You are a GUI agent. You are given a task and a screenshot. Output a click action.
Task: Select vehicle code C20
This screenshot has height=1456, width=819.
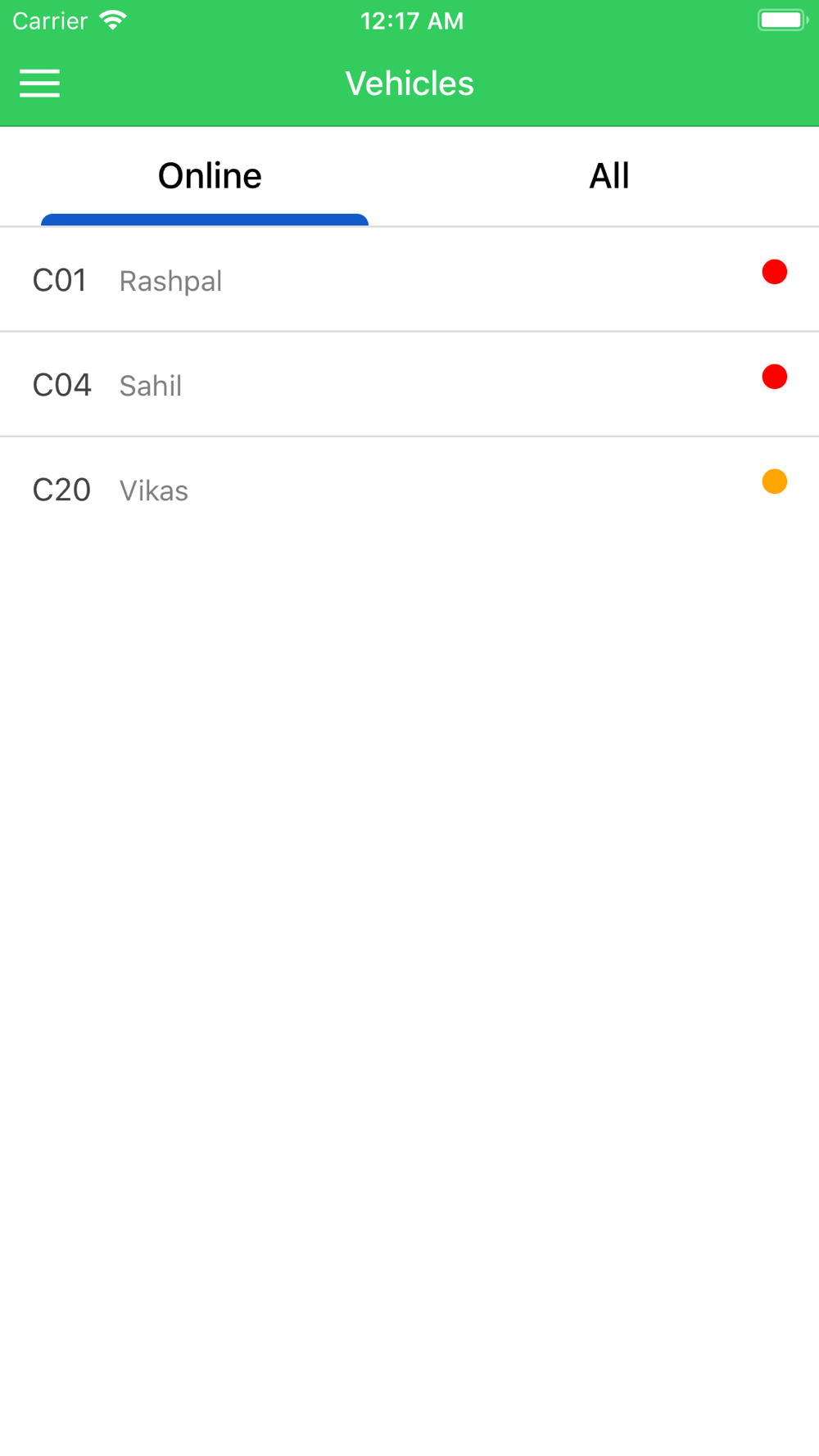point(61,491)
